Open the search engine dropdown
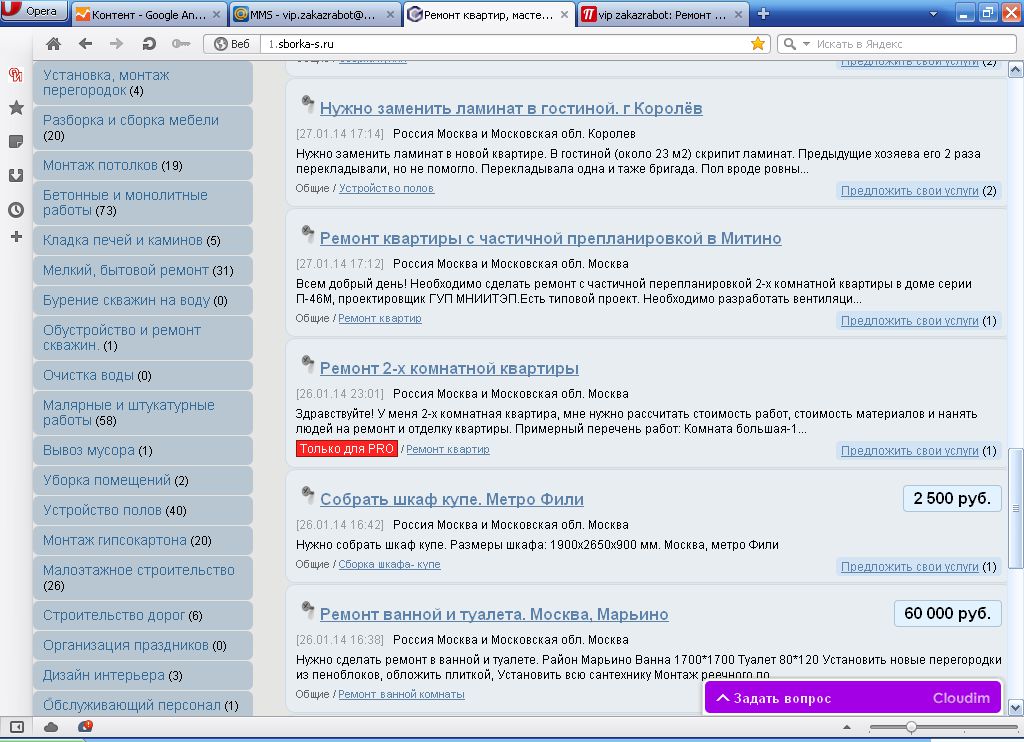This screenshot has width=1024, height=742. click(x=794, y=44)
